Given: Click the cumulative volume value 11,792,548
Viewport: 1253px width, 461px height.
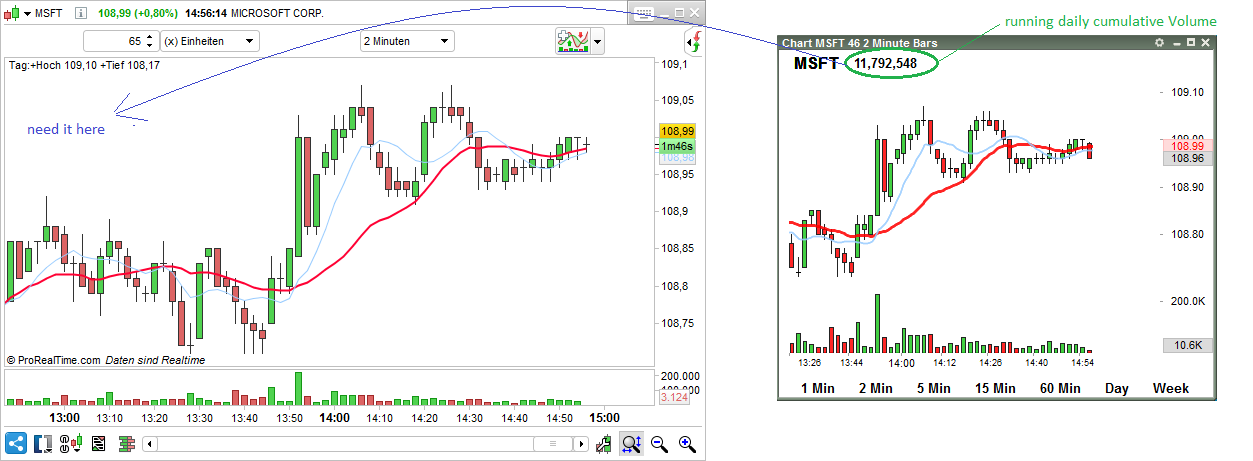Looking at the screenshot, I should click(x=886, y=63).
